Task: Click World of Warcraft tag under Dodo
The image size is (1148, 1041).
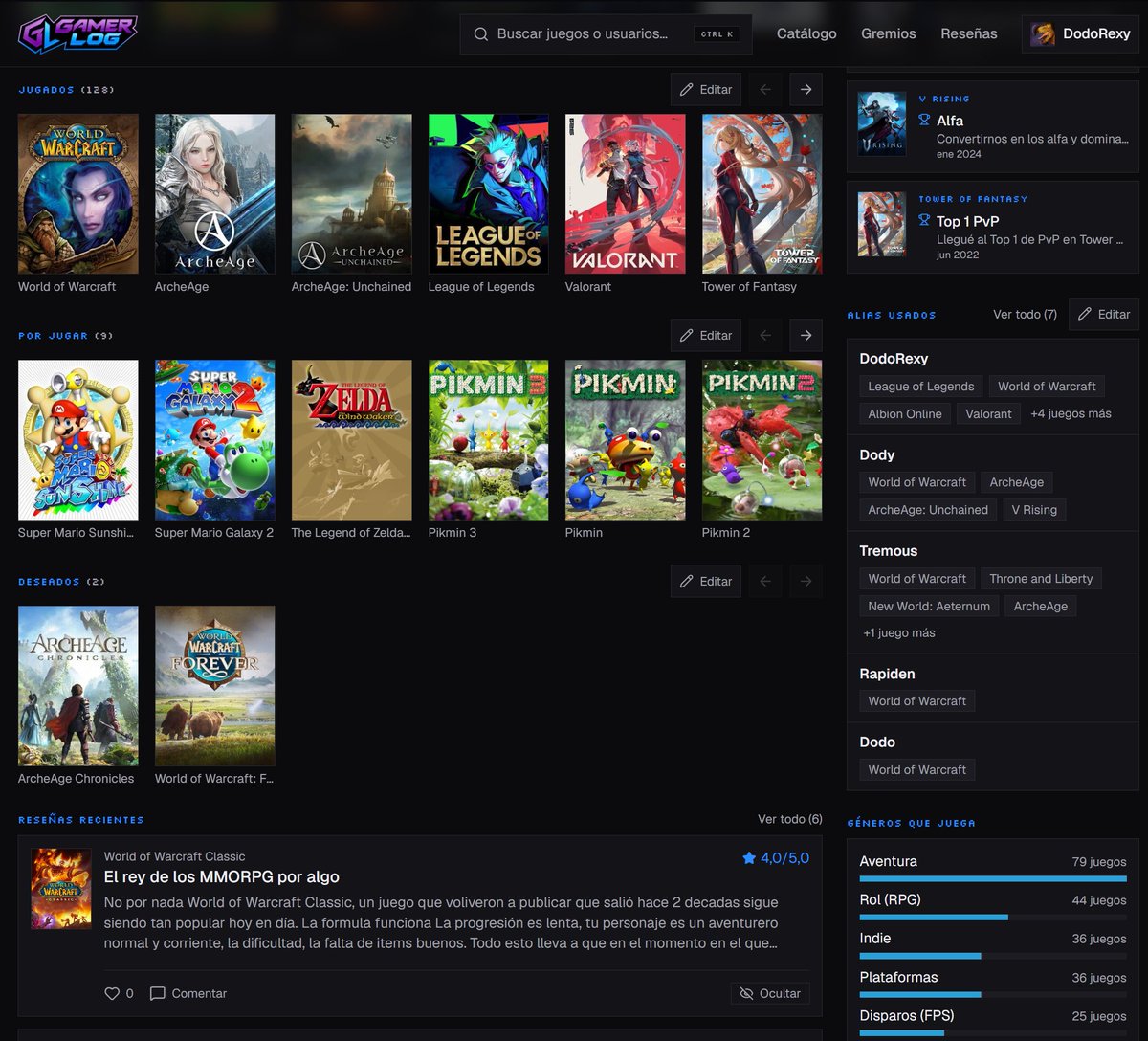Action: 917,769
